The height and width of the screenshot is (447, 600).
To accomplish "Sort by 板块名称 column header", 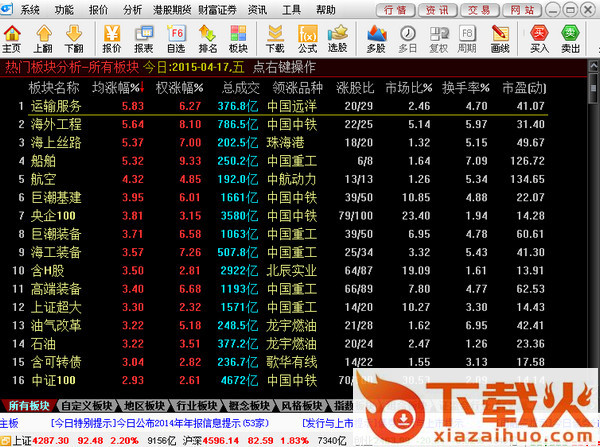I will pyautogui.click(x=54, y=88).
